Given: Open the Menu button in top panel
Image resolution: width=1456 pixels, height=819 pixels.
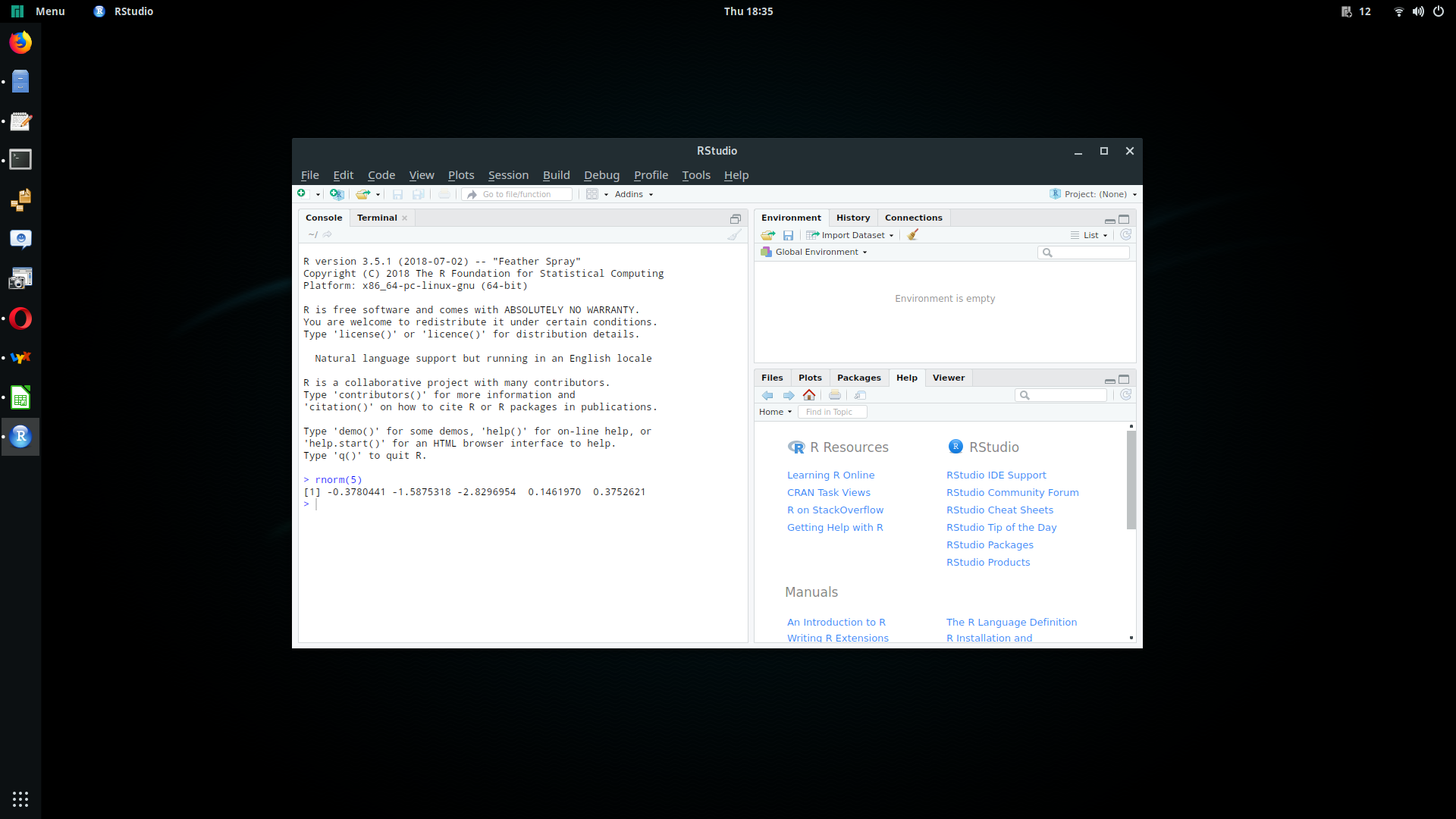Looking at the screenshot, I should [39, 11].
